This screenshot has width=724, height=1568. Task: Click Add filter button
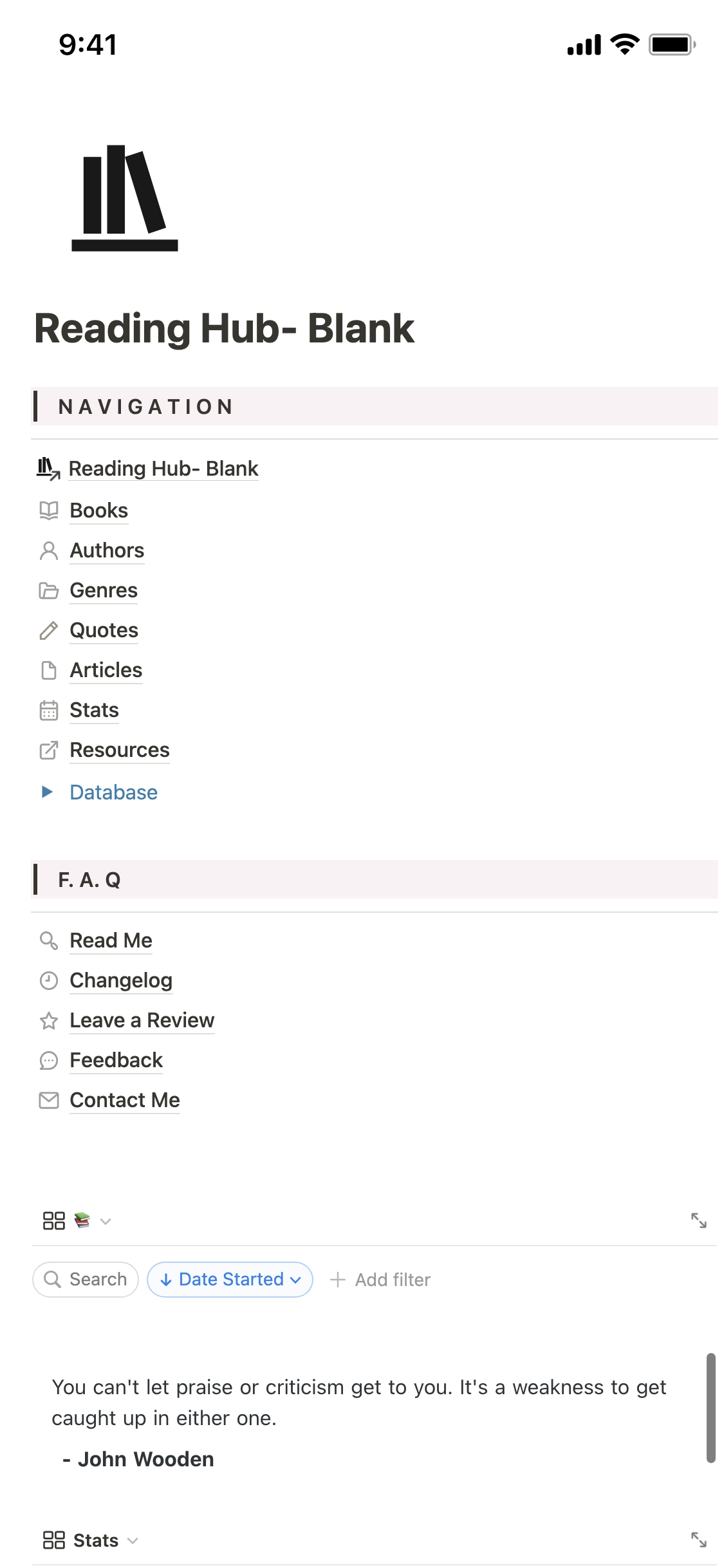click(380, 1280)
